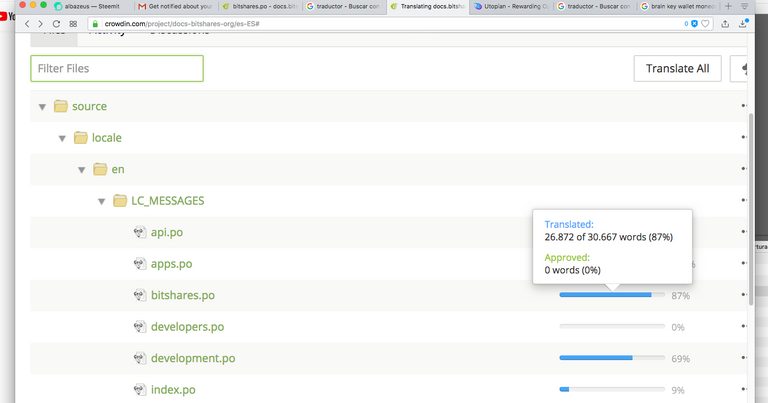This screenshot has height=403, width=768.
Task: Open bitshares.po file link
Action: point(183,295)
